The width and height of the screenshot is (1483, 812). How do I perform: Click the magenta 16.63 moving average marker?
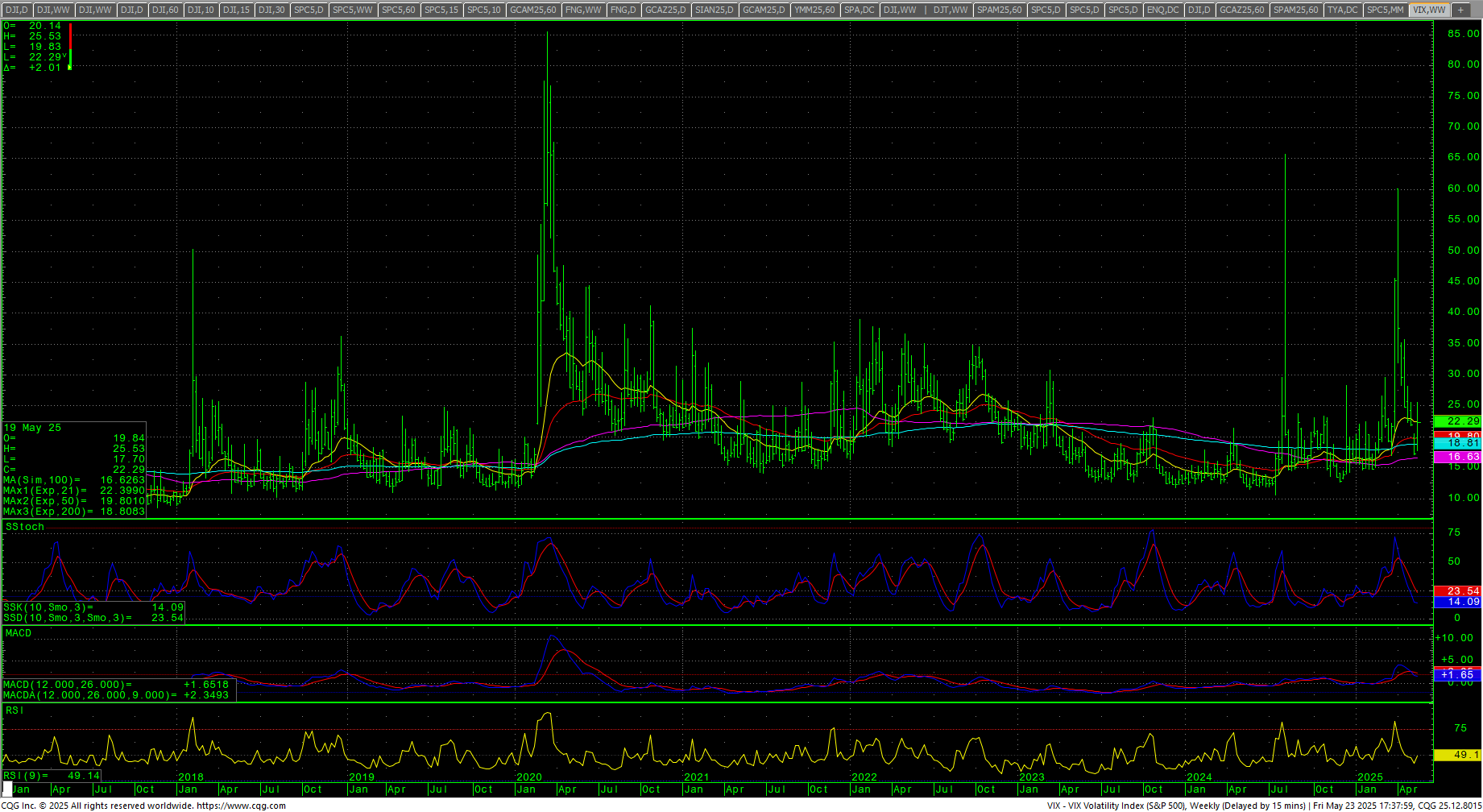1457,457
